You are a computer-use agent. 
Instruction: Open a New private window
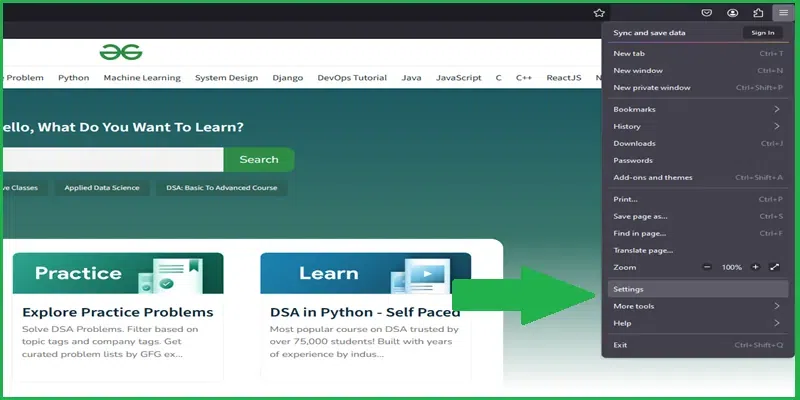point(697,88)
